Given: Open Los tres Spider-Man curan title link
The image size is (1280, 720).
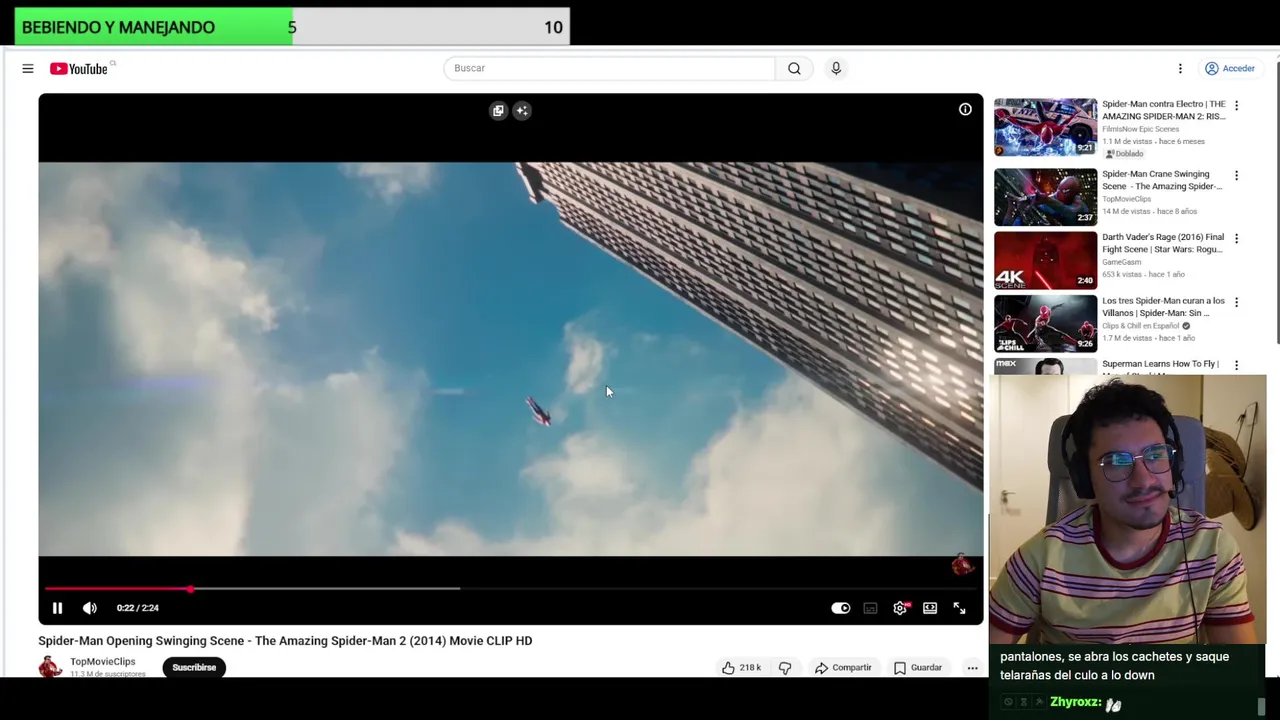Looking at the screenshot, I should click(1163, 306).
